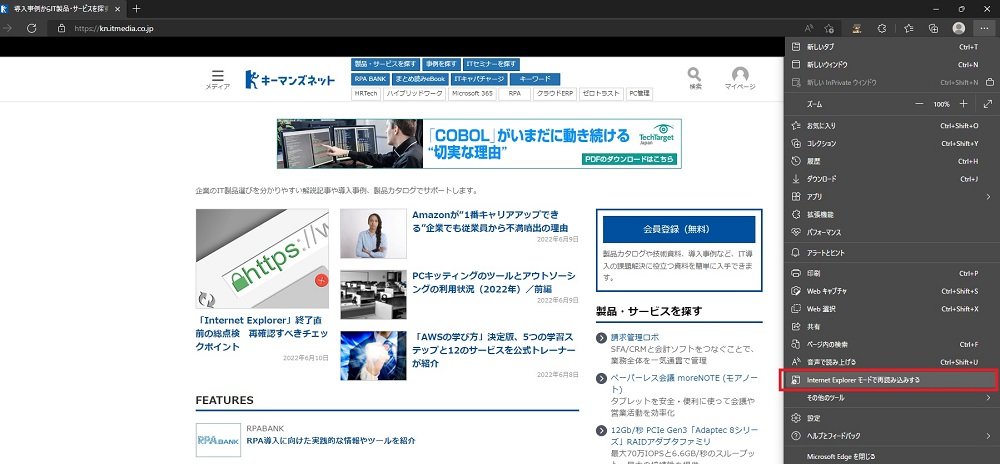Image resolution: width=1000 pixels, height=464 pixels.
Task: Select the ハイブリッドワーク keyword tag
Action: point(415,94)
